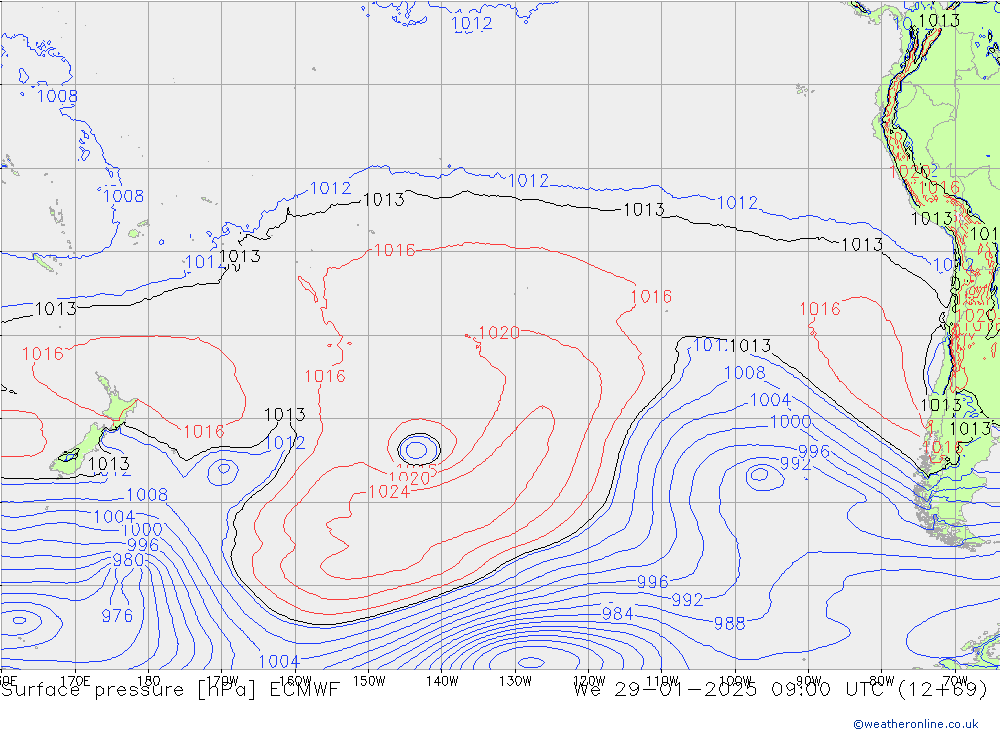Screen dimensions: 1000x733
Task: Click New Zealand's North Island on the map
Action: click(x=119, y=403)
